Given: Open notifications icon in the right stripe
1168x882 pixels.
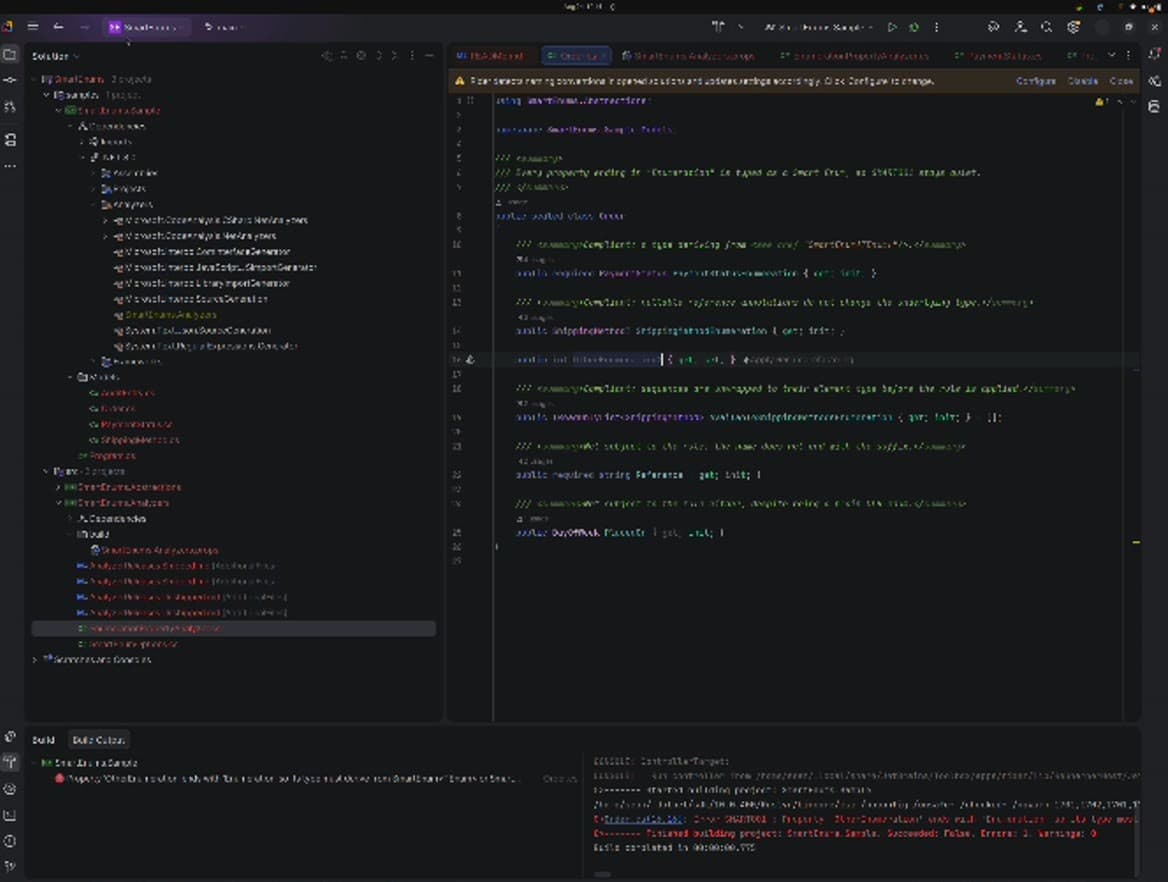Looking at the screenshot, I should (x=1155, y=54).
